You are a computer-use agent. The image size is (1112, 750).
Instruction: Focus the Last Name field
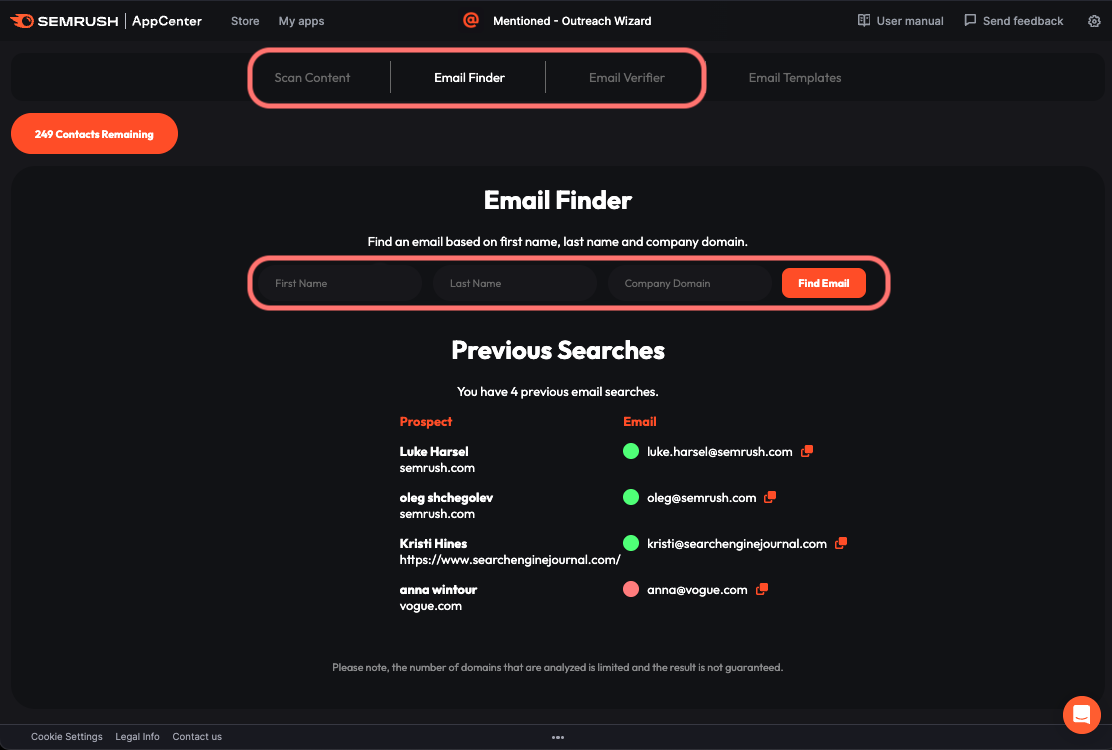[515, 283]
